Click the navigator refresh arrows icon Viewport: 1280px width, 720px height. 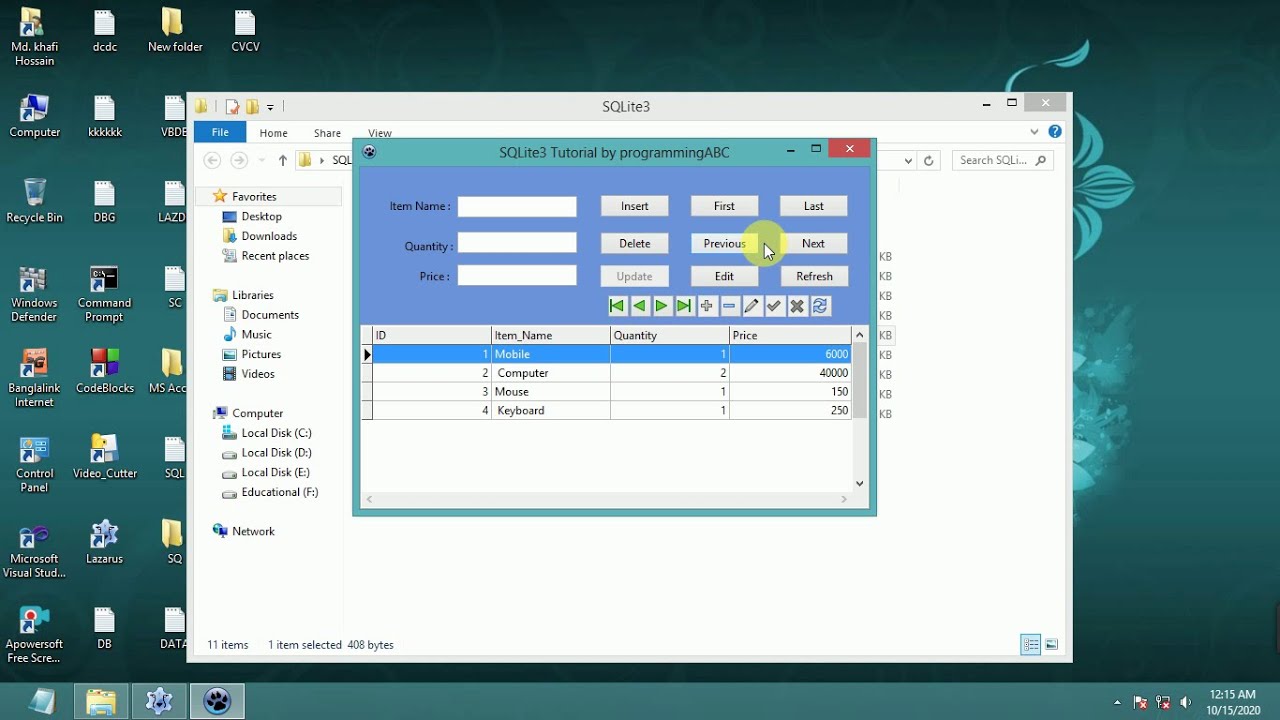820,306
